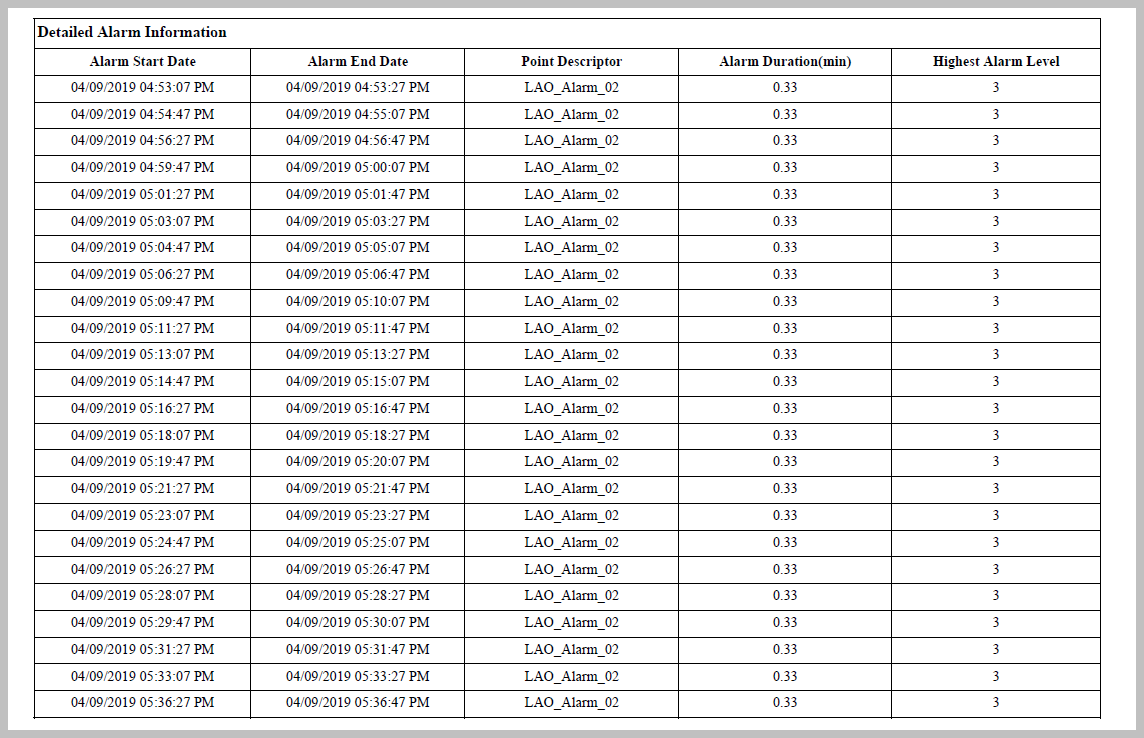Click end date 04/09/2019 05:16:47 PM
1144x738 pixels.
[x=357, y=408]
